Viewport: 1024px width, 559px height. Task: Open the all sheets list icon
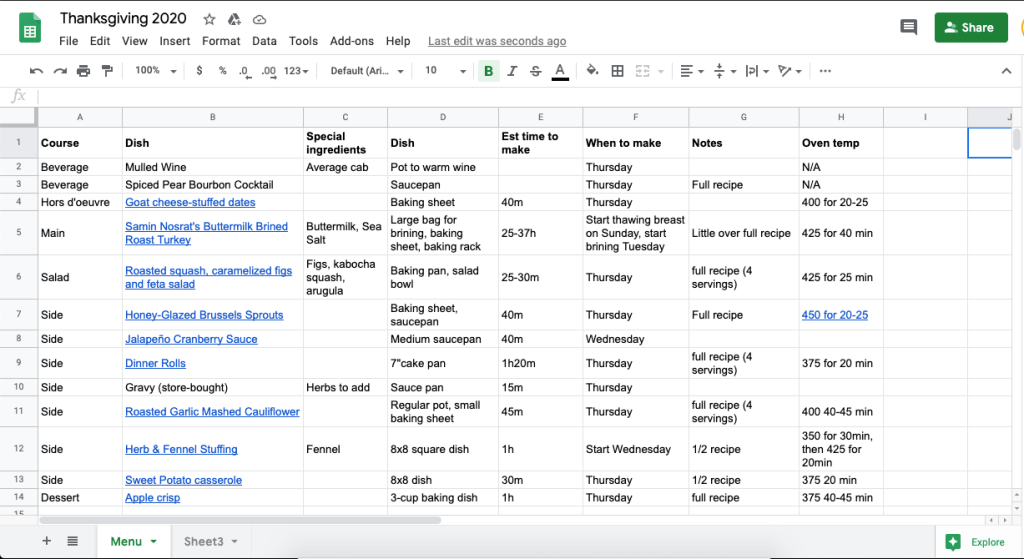click(x=73, y=541)
